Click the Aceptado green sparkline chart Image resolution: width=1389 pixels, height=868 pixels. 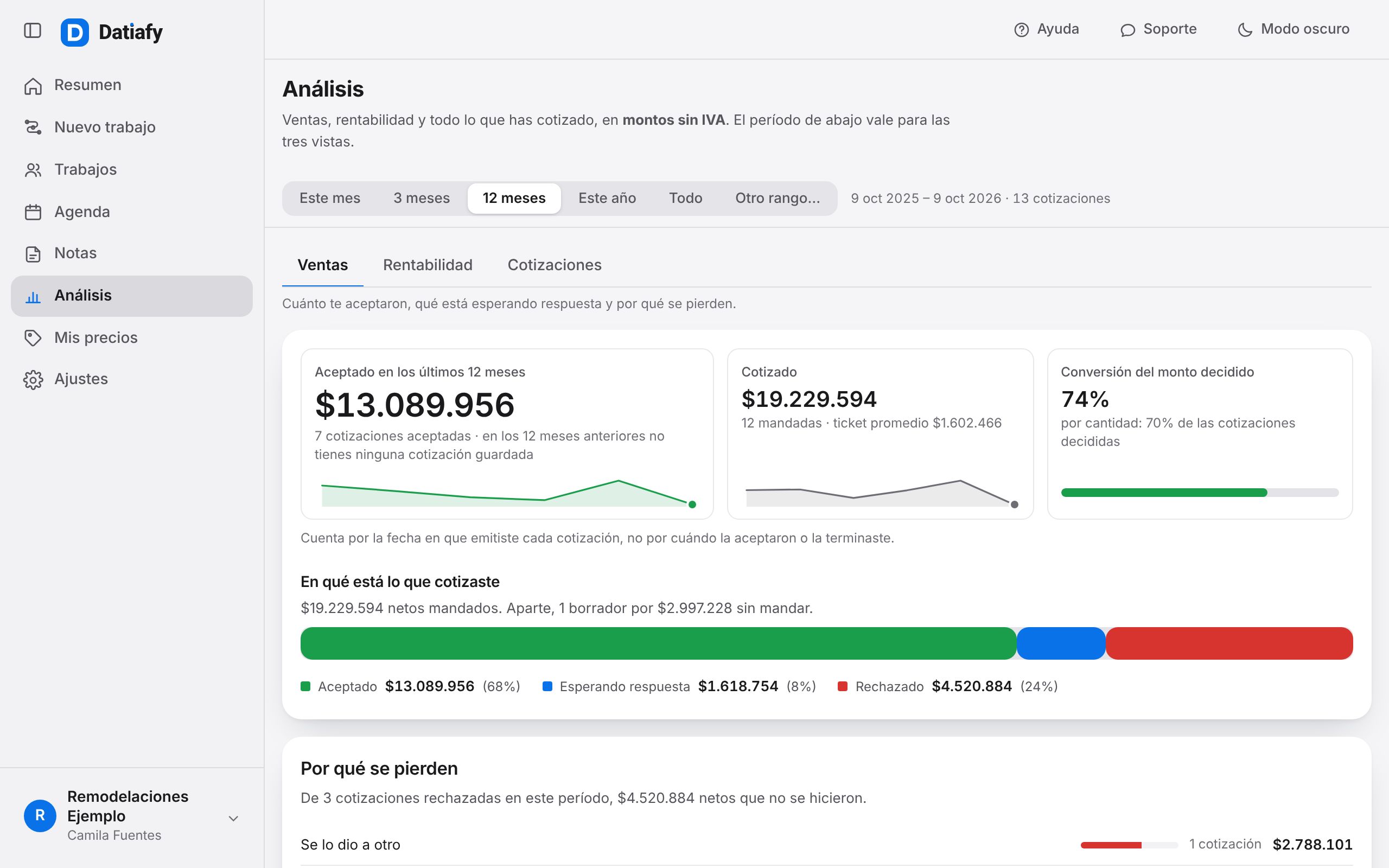click(508, 494)
